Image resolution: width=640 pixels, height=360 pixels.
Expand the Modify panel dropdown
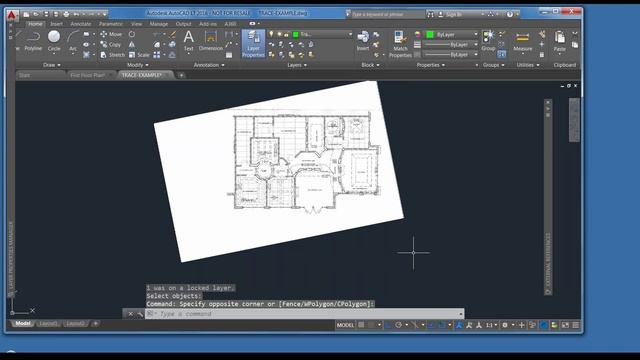pyautogui.click(x=138, y=65)
